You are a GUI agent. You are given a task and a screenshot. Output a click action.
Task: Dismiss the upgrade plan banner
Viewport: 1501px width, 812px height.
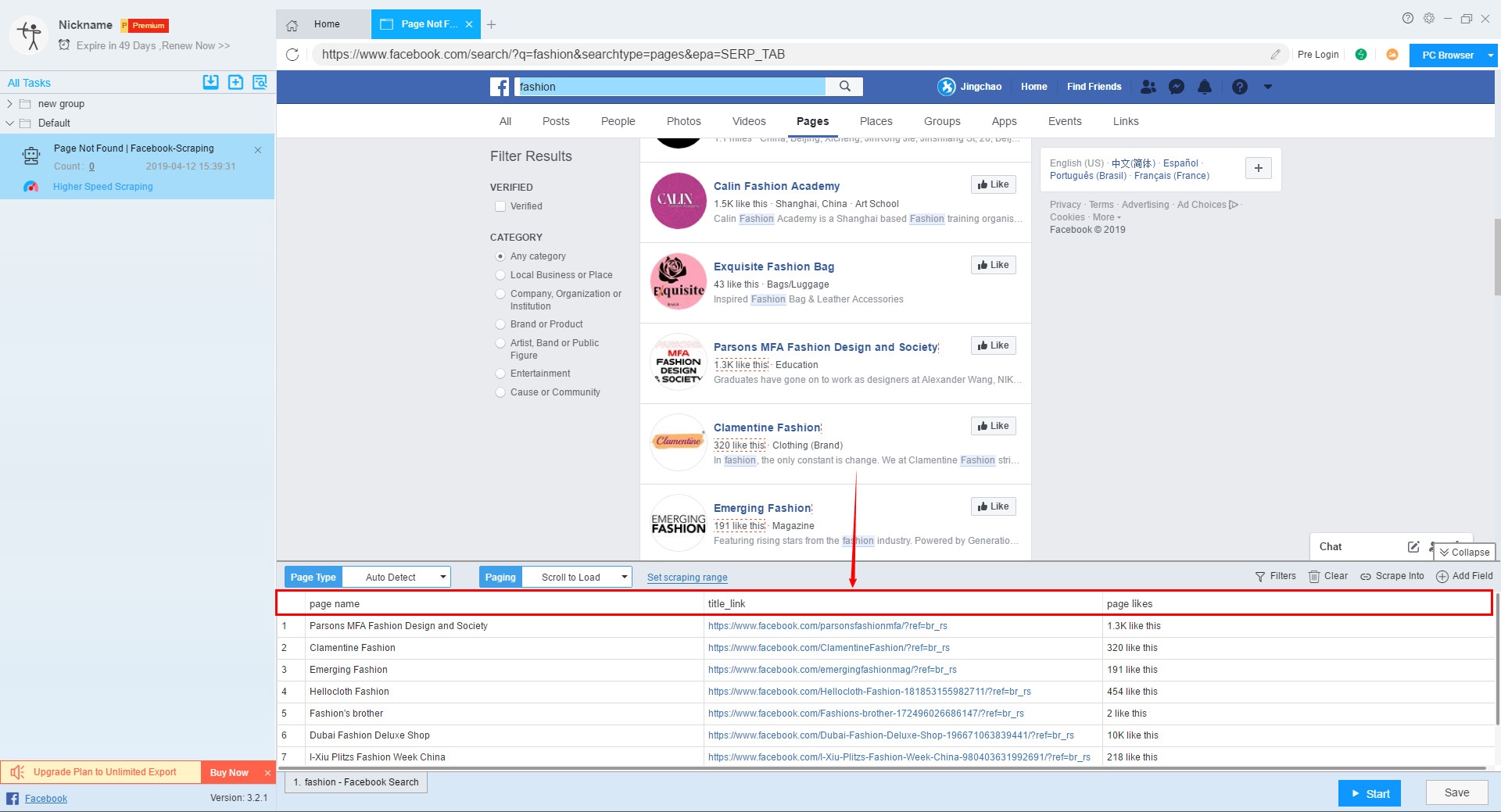pos(267,773)
